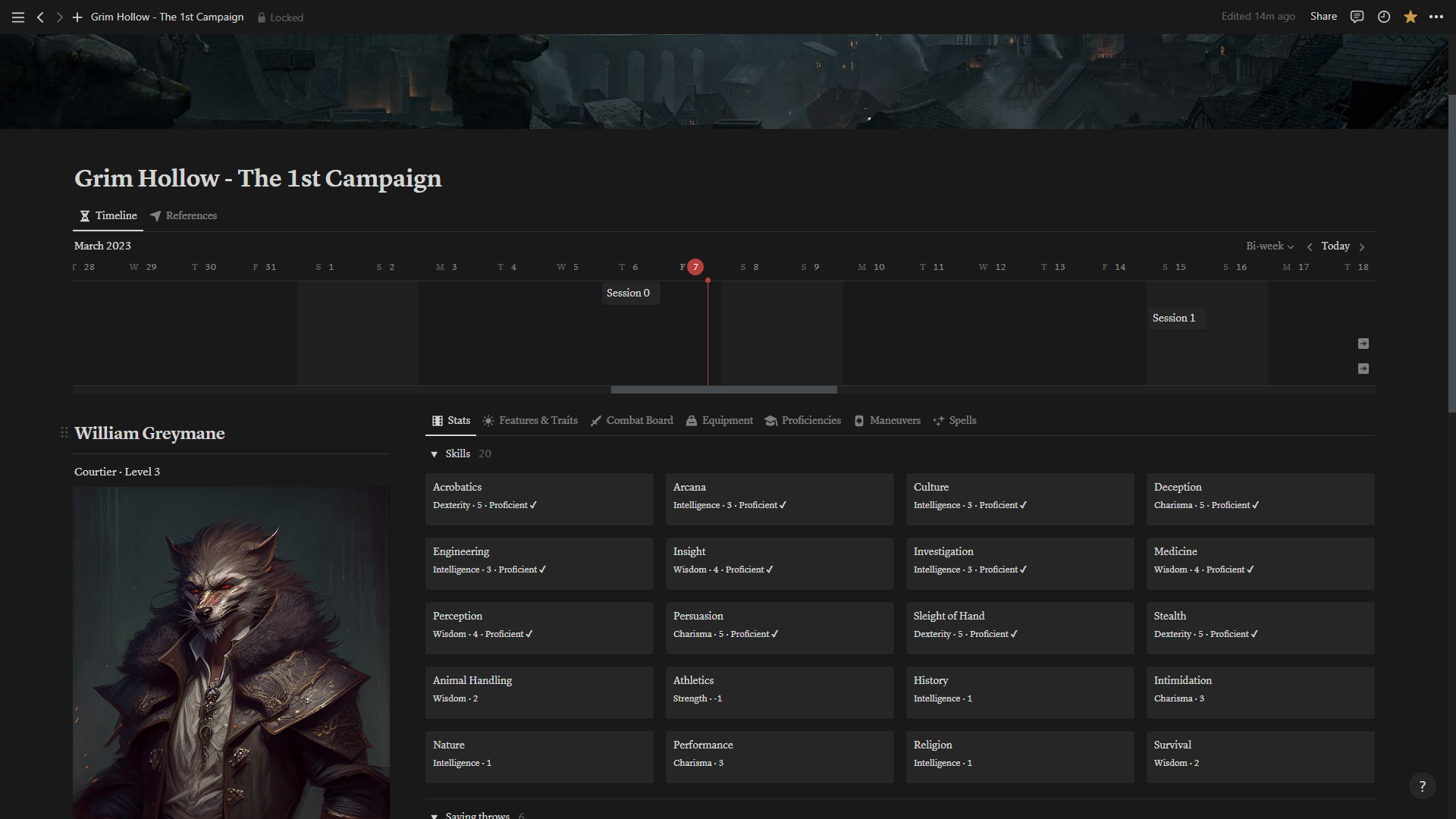This screenshot has height=819, width=1456.
Task: Collapse the Skills group triangle
Action: coord(435,454)
